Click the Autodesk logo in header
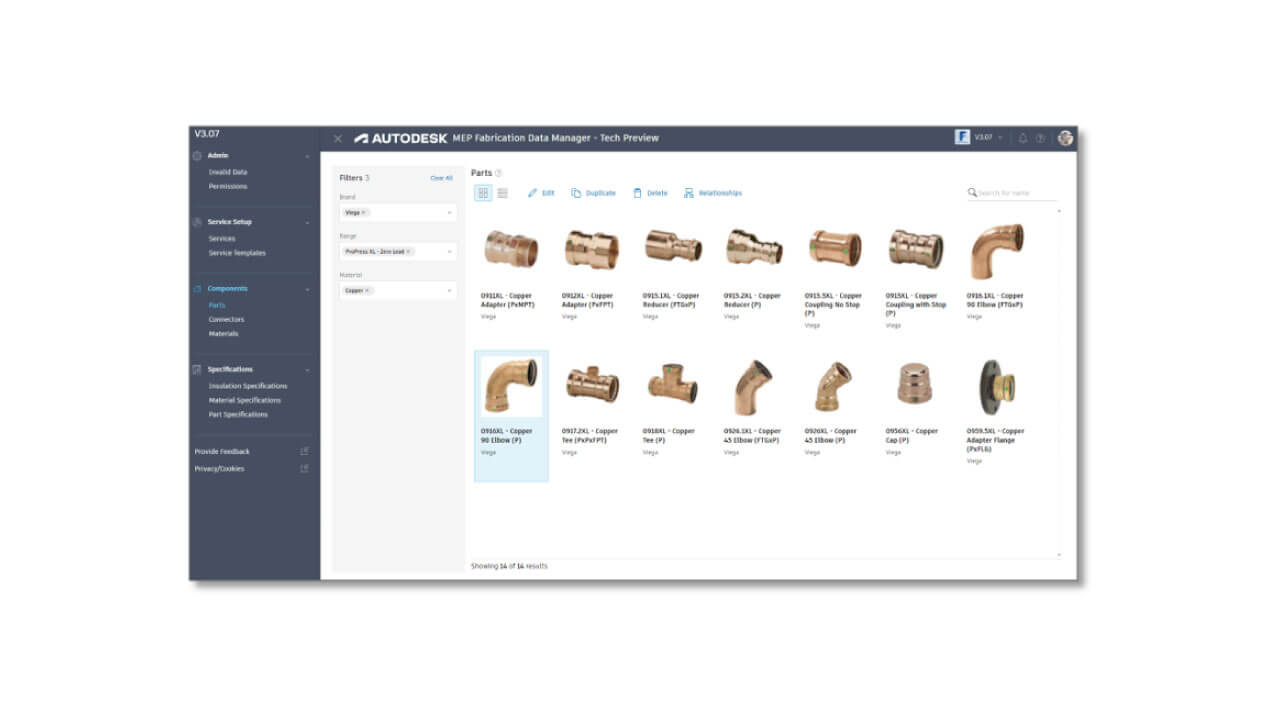 (401, 138)
